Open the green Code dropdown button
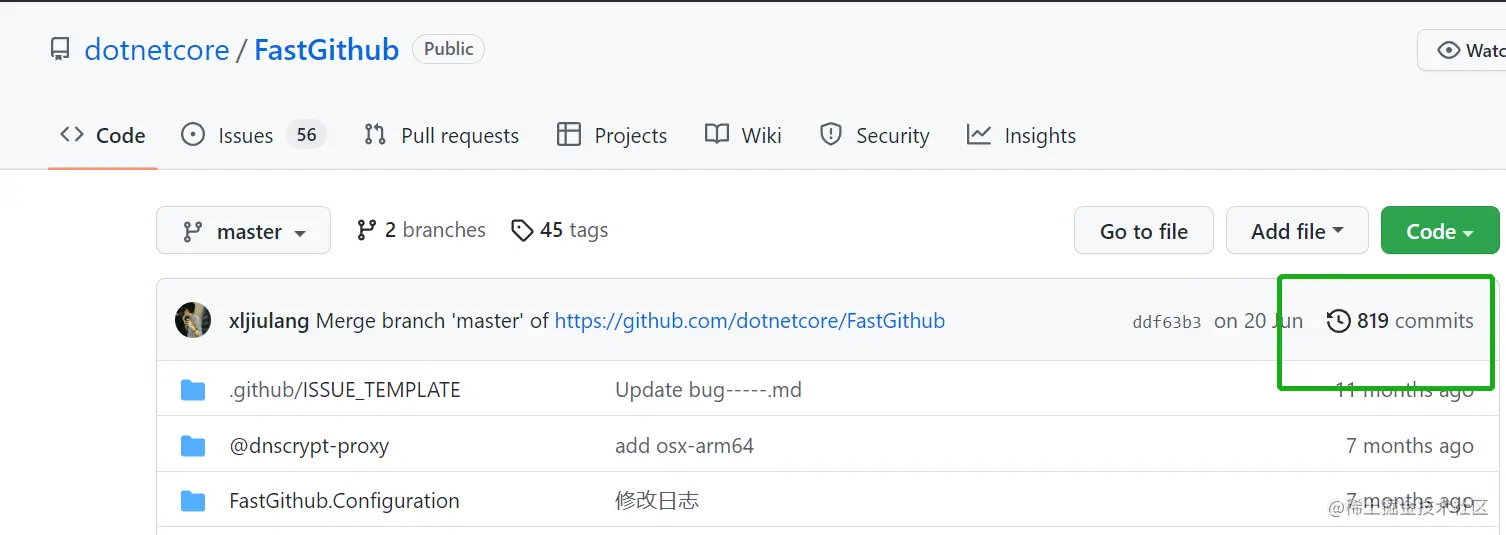This screenshot has width=1506, height=535. point(1440,230)
